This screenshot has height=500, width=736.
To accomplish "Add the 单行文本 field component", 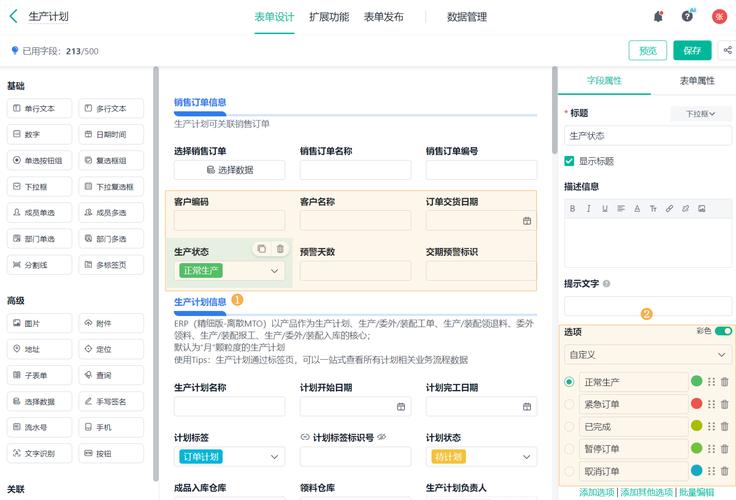I will tap(39, 108).
